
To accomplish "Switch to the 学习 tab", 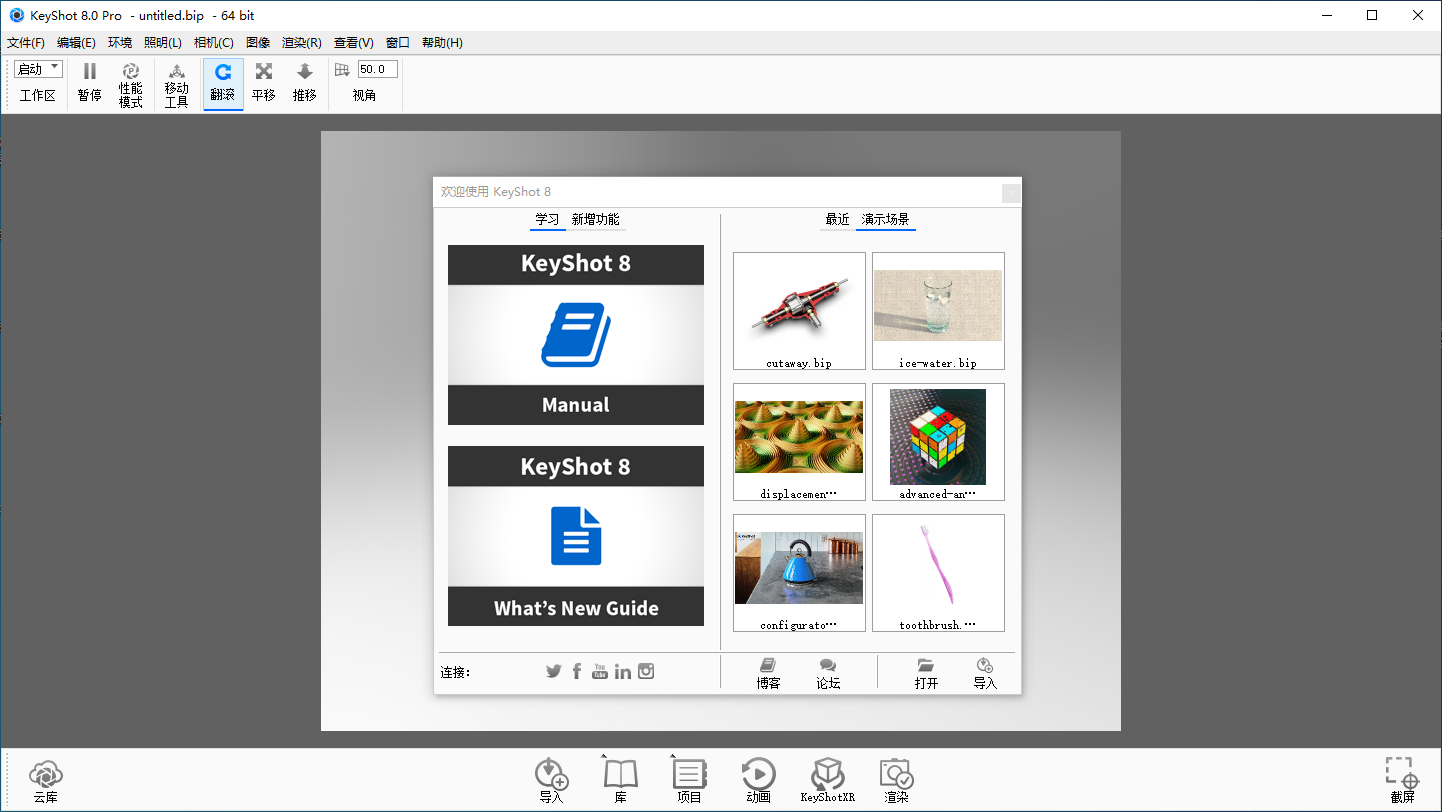I will pos(547,220).
